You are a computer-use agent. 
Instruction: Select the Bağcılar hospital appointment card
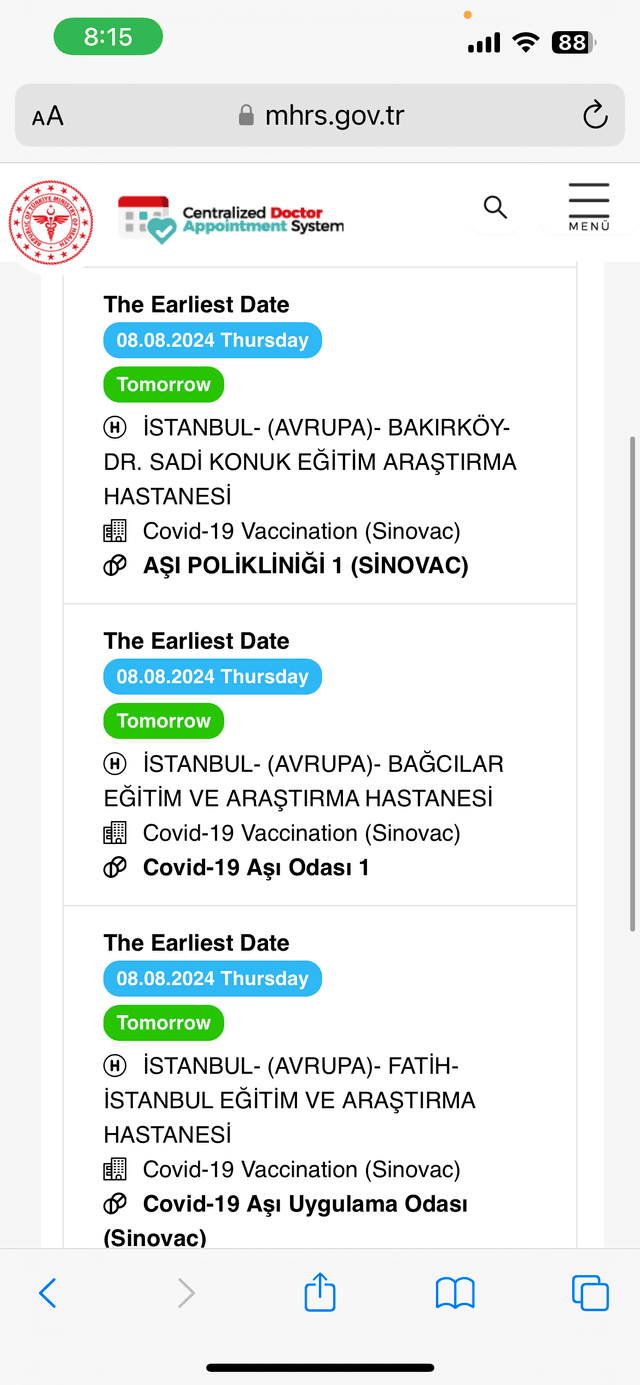pyautogui.click(x=320, y=755)
